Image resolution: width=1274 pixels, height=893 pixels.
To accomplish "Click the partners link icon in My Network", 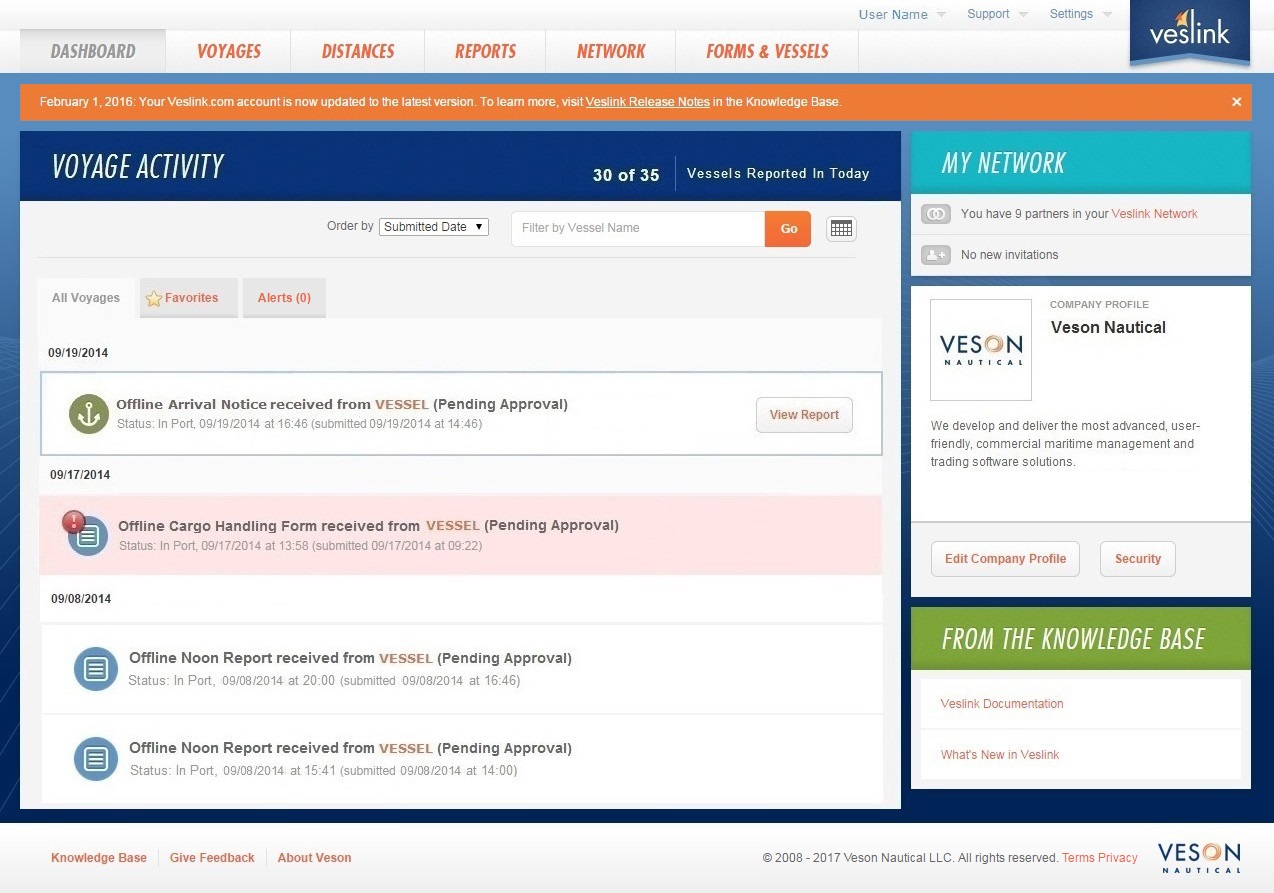I will tap(935, 214).
